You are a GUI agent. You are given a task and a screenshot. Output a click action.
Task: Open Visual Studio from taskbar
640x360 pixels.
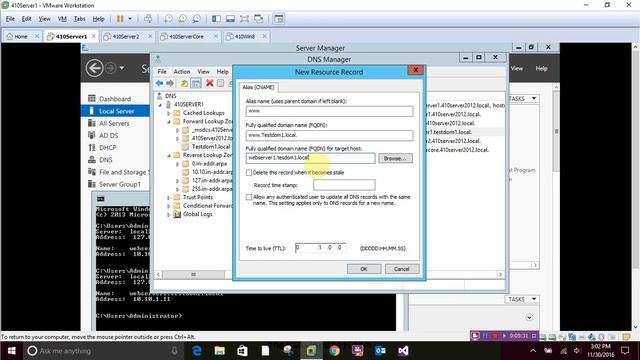point(403,351)
